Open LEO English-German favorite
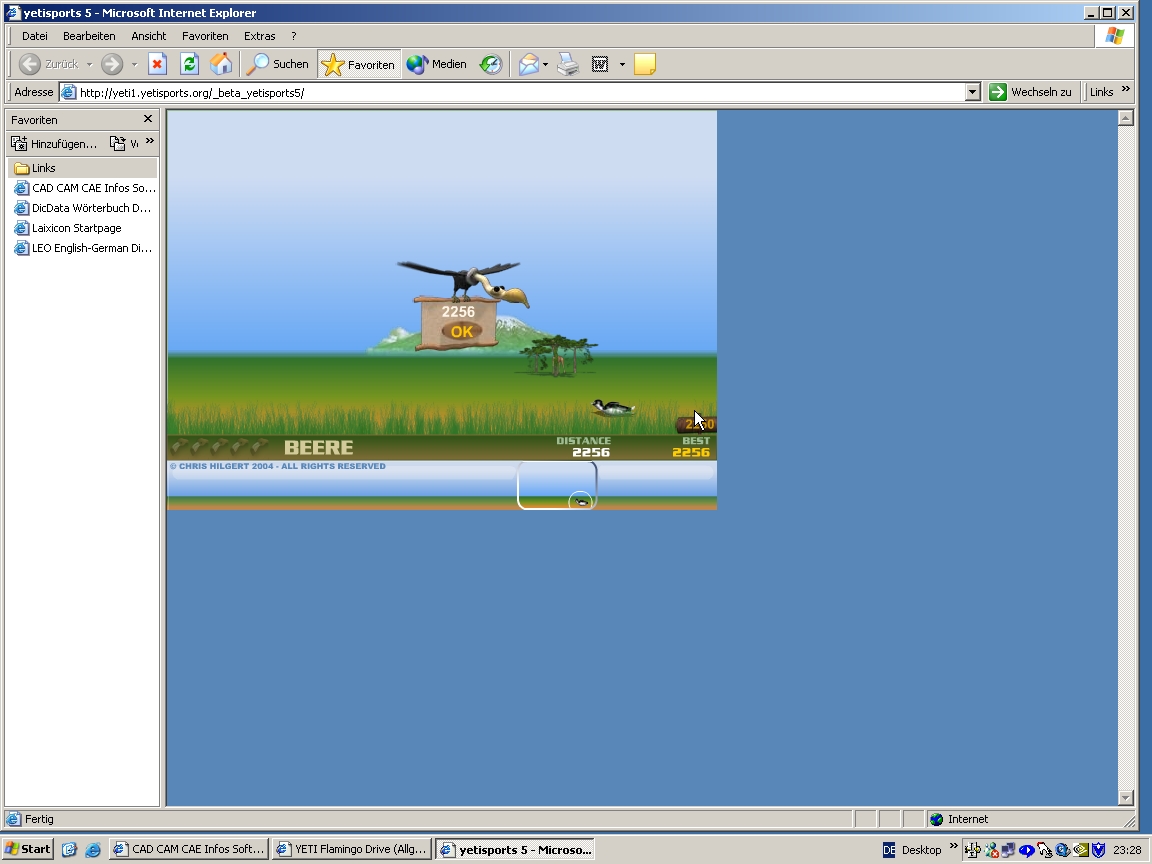 click(x=84, y=248)
